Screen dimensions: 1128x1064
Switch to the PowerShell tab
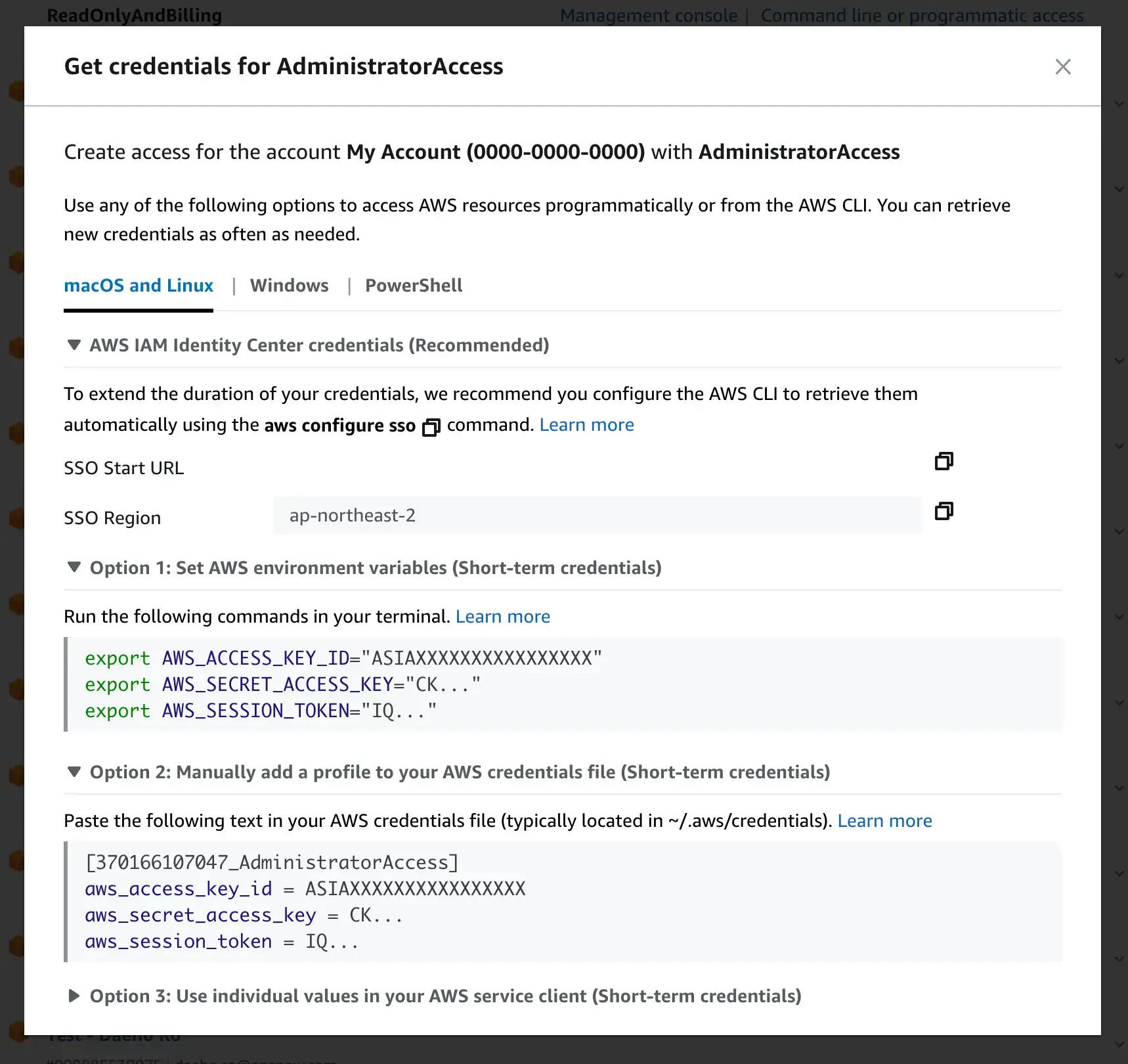414,286
